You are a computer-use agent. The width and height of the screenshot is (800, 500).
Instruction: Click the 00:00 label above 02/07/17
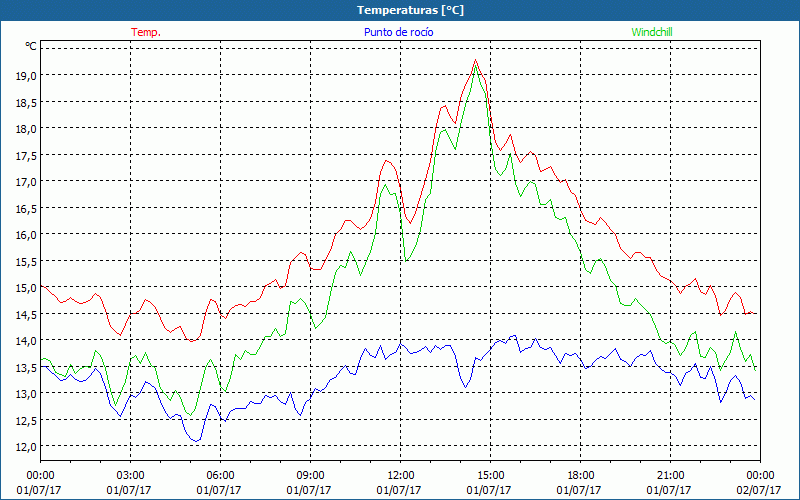760,475
